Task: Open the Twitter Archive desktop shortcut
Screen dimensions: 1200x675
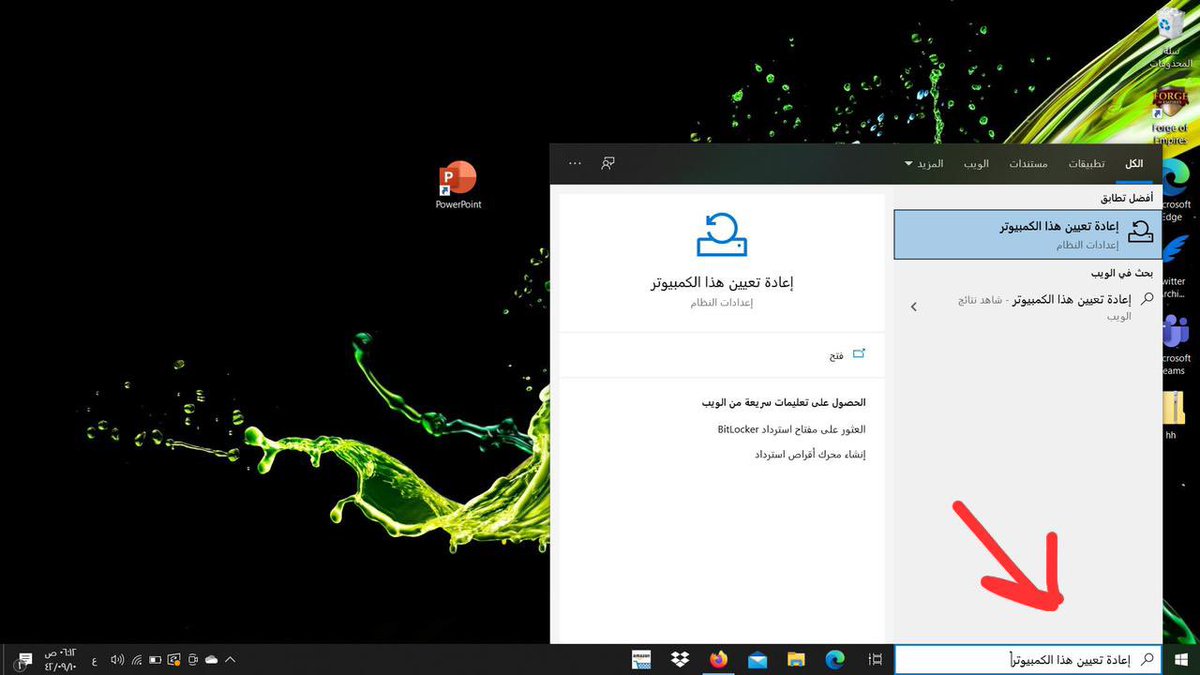Action: coord(1175,268)
